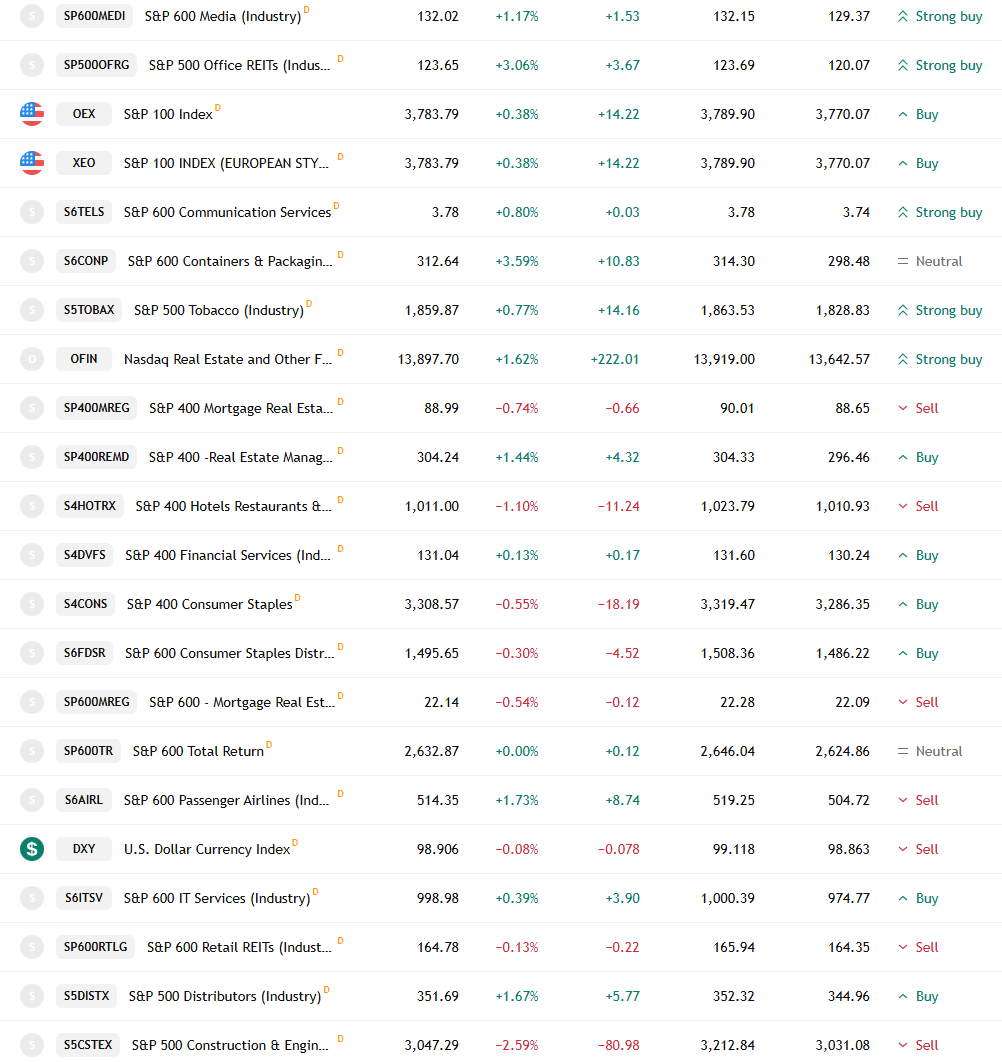Open S&P 600 Total Return link
The width and height of the screenshot is (1002, 1062).
point(198,751)
